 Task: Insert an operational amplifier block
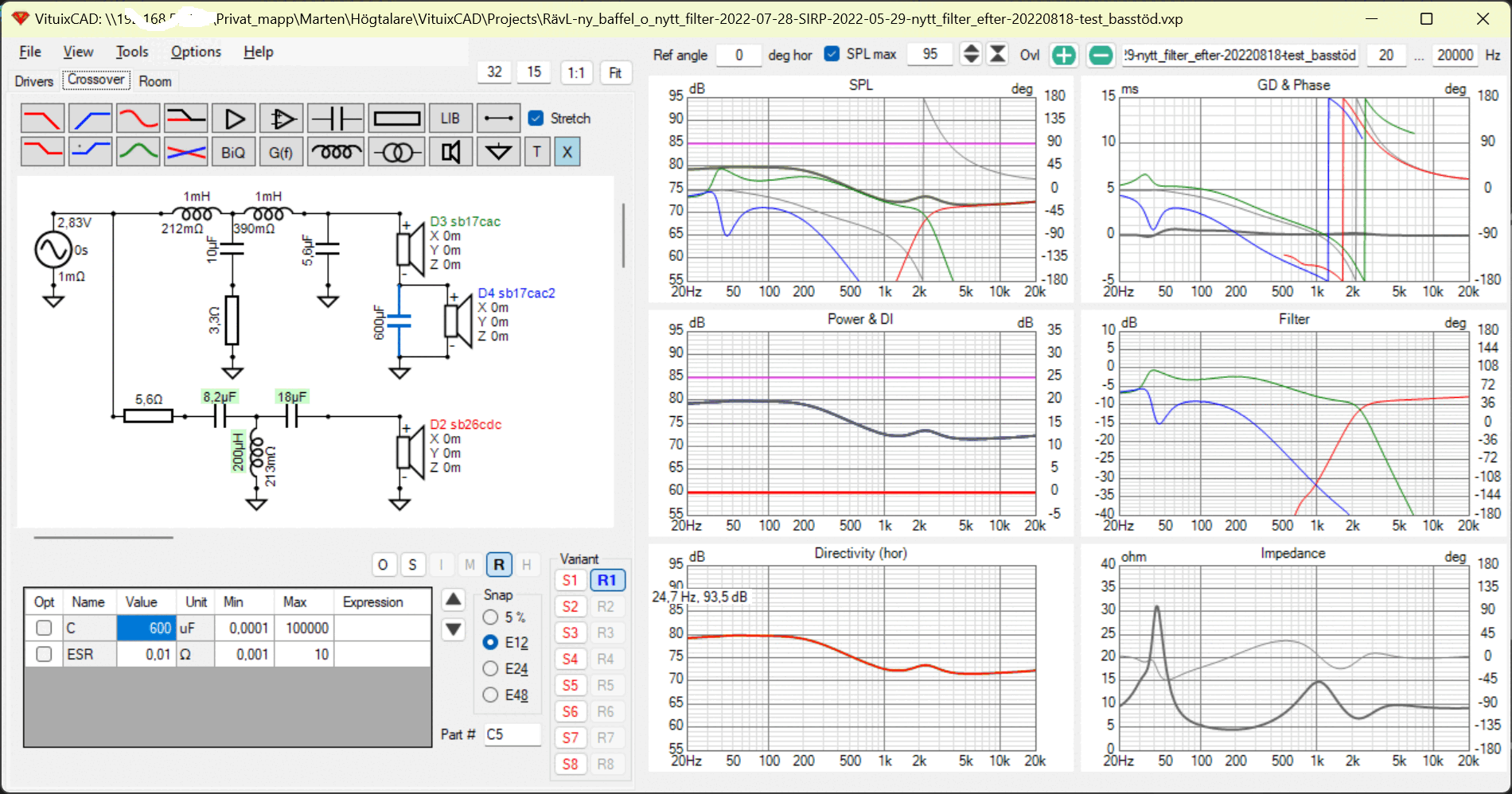tap(282, 119)
